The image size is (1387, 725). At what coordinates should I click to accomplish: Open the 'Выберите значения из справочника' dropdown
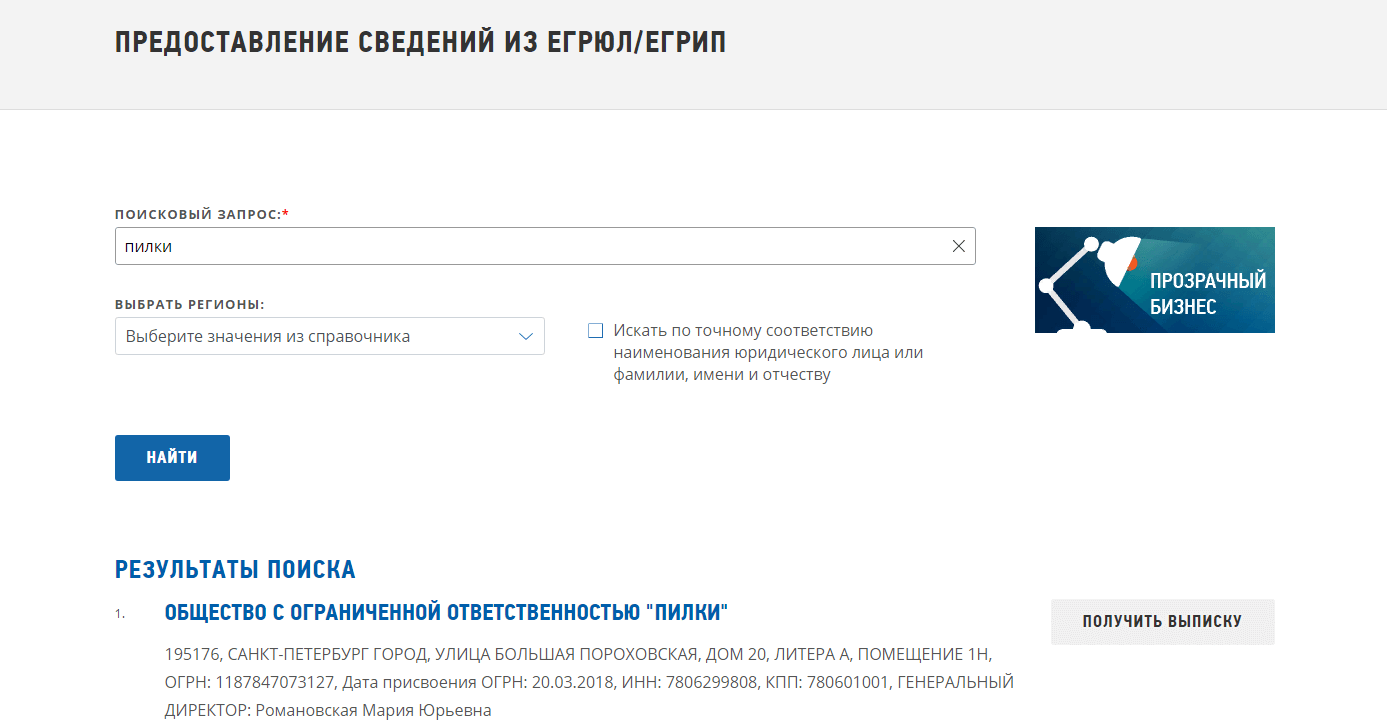tap(330, 336)
